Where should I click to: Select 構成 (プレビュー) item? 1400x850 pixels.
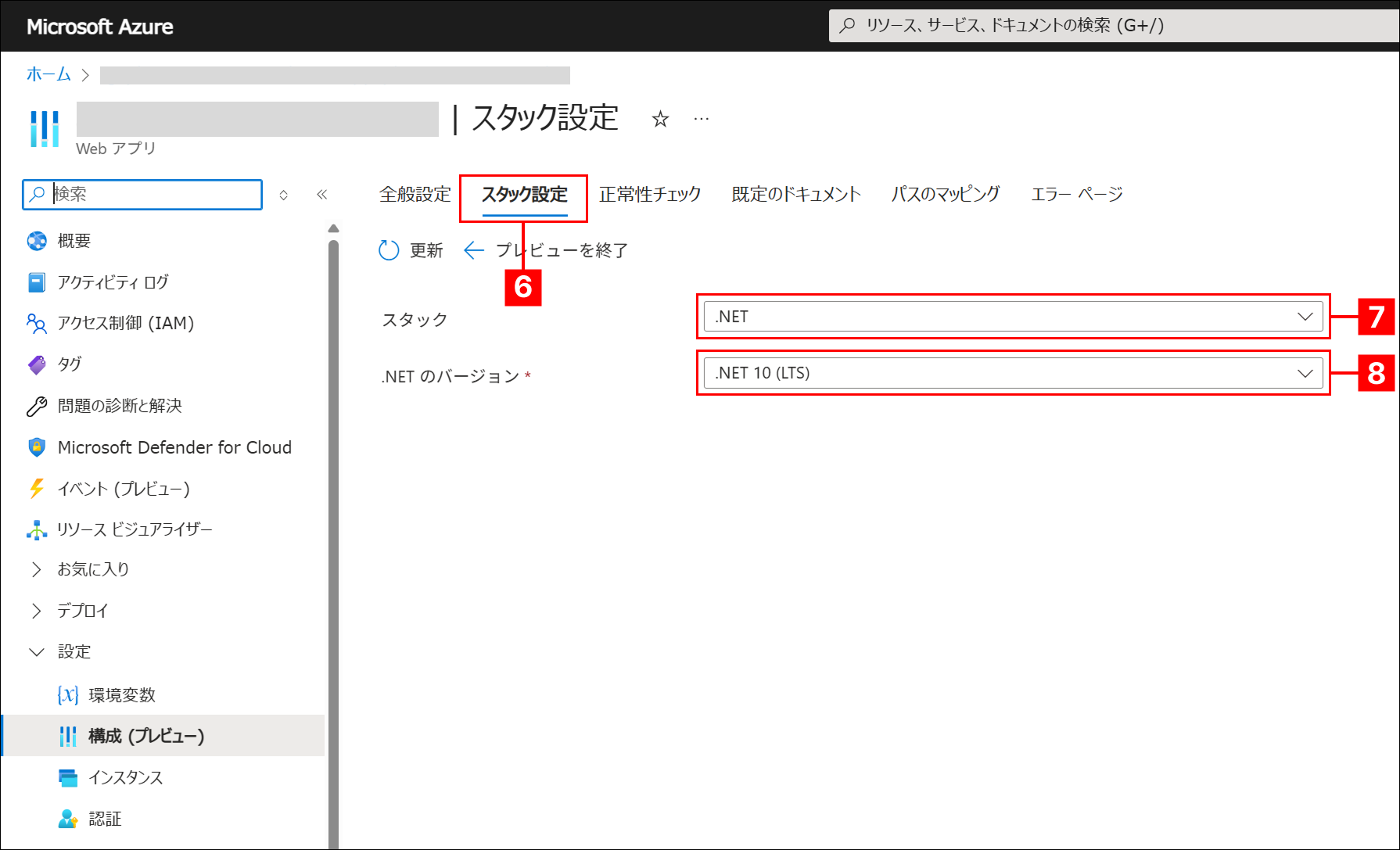pos(164,736)
